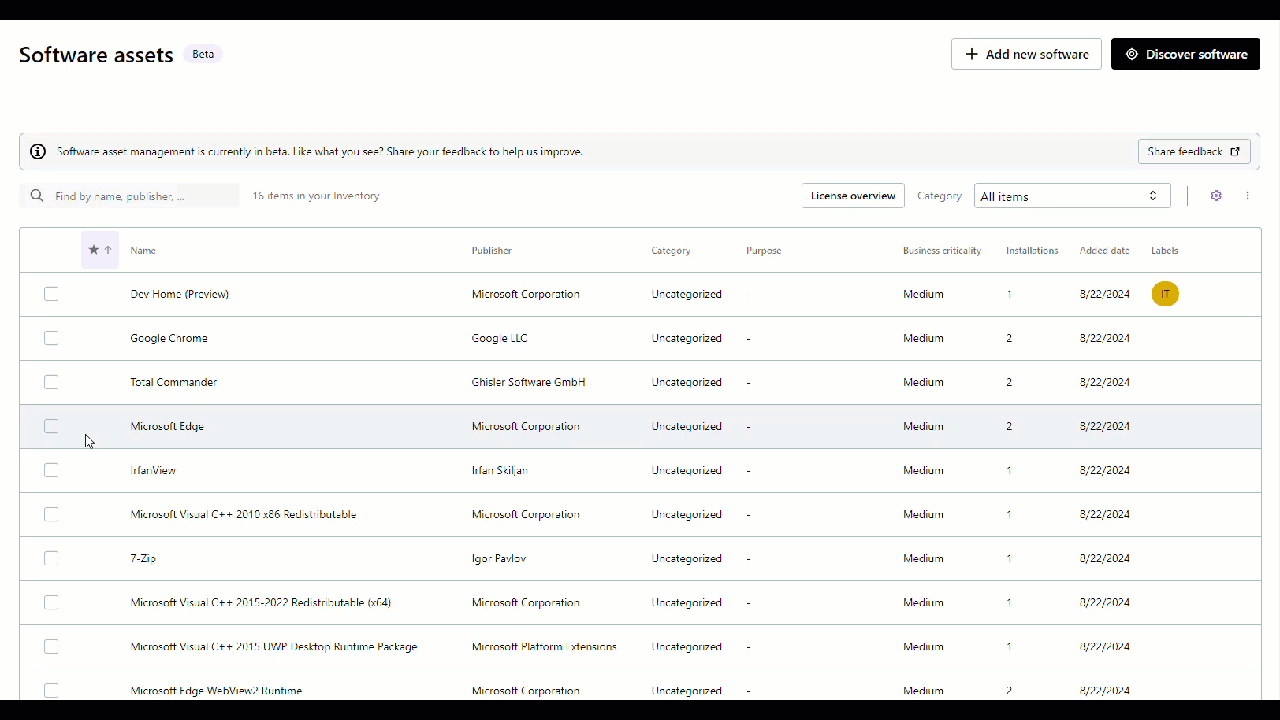Open the Dev Home (Preview) entry

click(x=180, y=294)
